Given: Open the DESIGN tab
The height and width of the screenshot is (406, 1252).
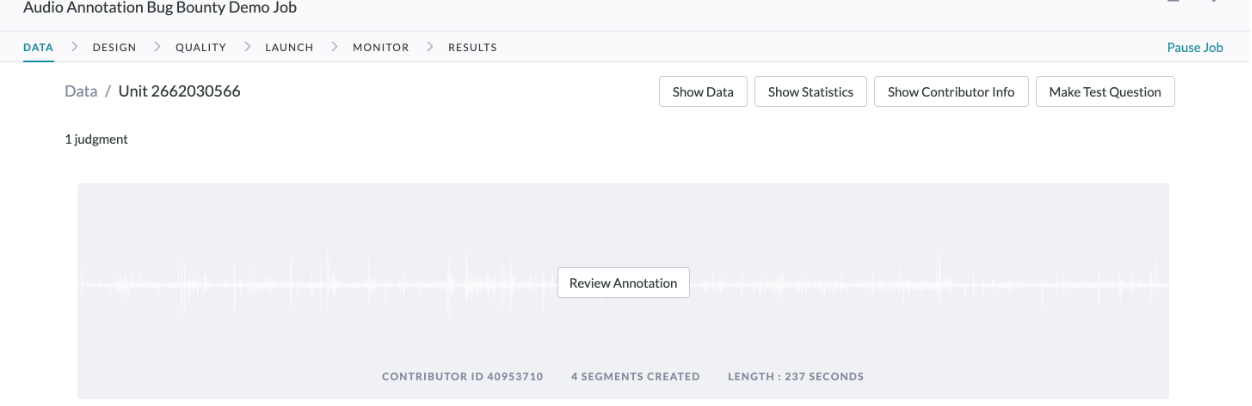Looking at the screenshot, I should [114, 47].
